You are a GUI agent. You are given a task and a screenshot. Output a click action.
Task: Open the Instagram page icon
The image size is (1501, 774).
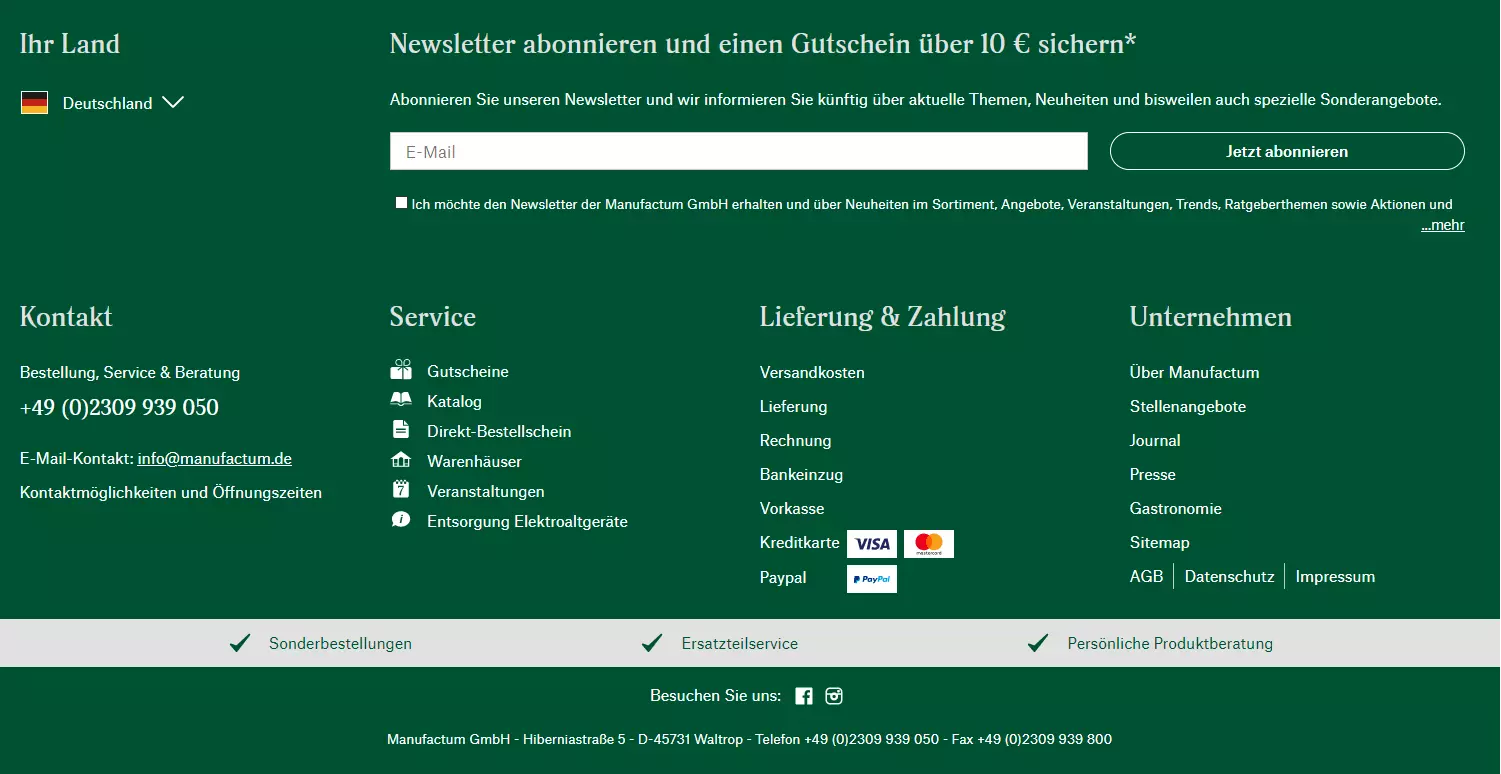click(834, 696)
